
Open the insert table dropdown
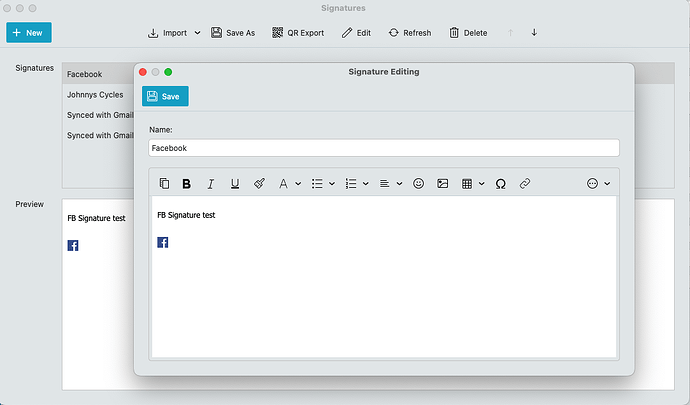pyautogui.click(x=472, y=184)
